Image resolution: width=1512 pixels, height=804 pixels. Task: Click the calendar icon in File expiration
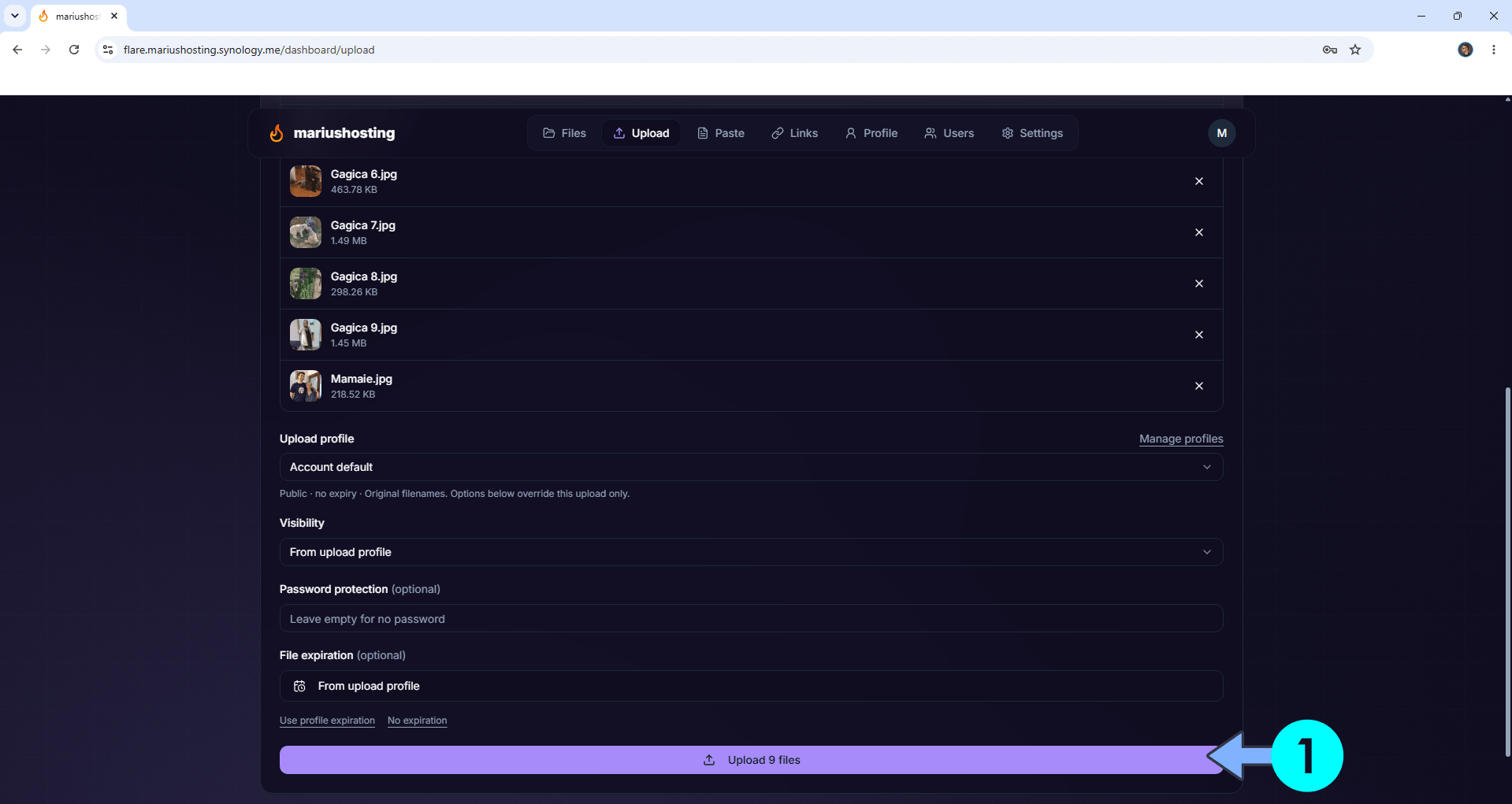(x=299, y=686)
